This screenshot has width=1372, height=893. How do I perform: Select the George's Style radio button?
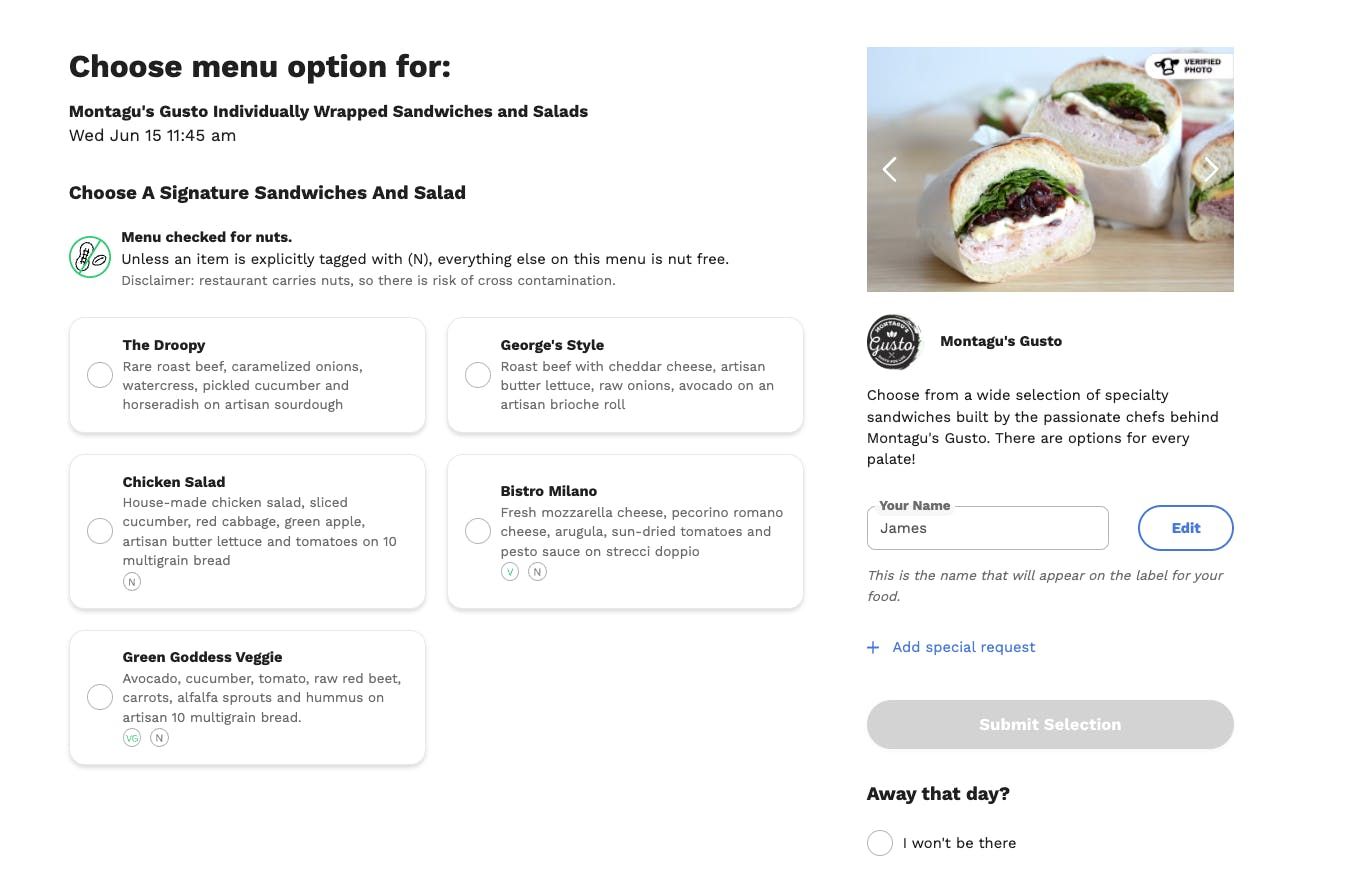tap(478, 375)
